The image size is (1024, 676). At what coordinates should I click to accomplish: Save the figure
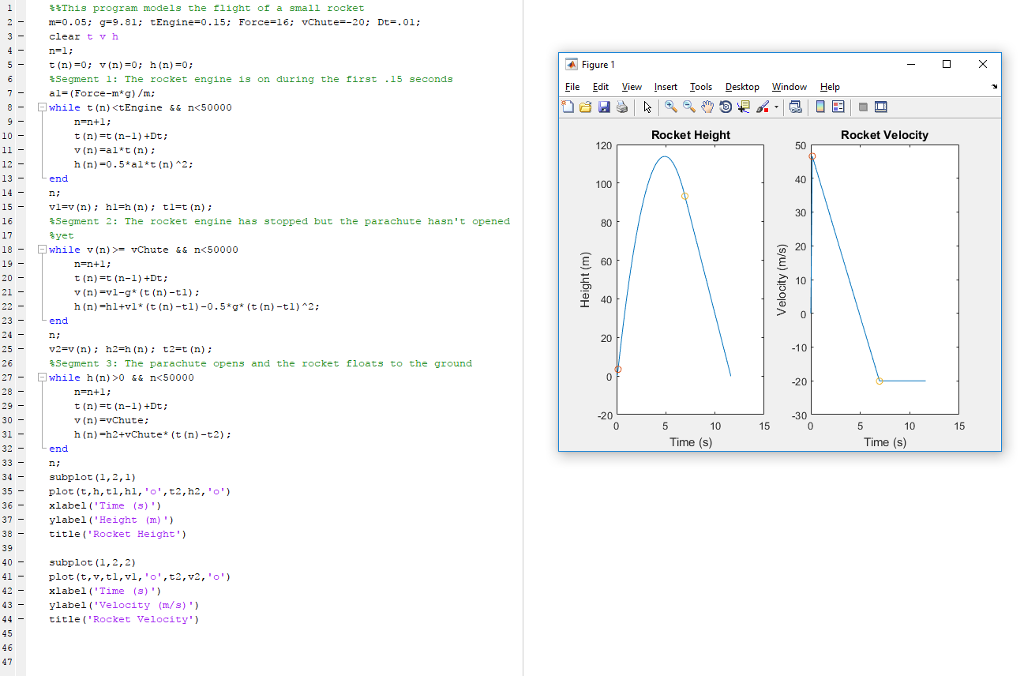[x=604, y=106]
